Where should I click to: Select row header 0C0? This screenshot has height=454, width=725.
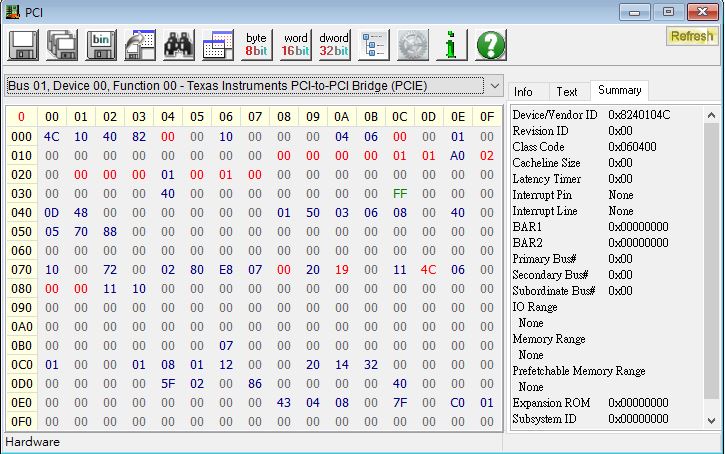21,365
